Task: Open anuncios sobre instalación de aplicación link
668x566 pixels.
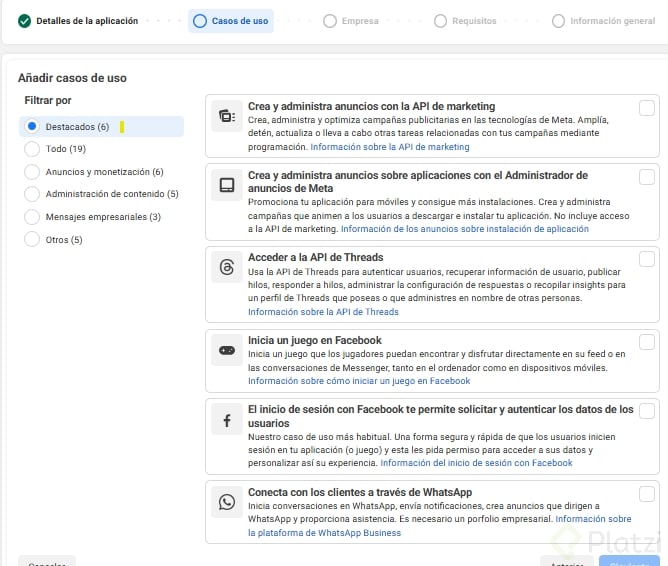Action: coord(465,229)
